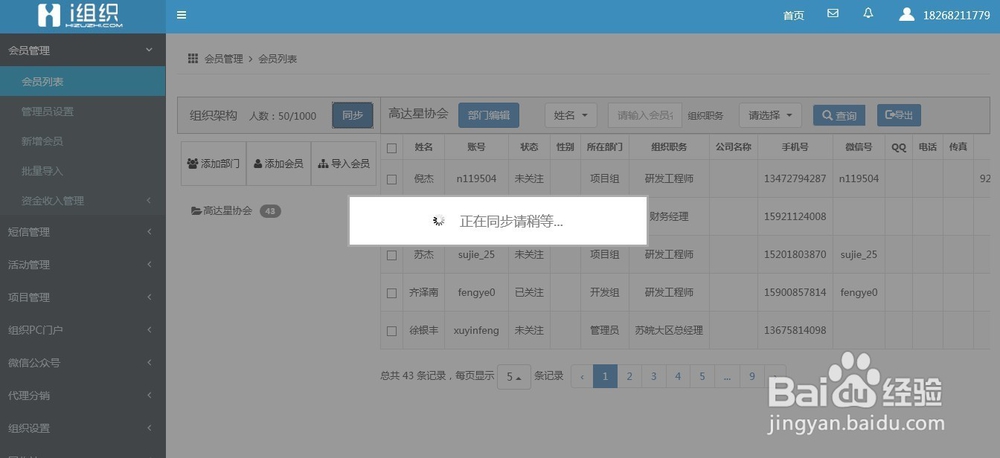Click the 查询 search button

click(x=839, y=115)
